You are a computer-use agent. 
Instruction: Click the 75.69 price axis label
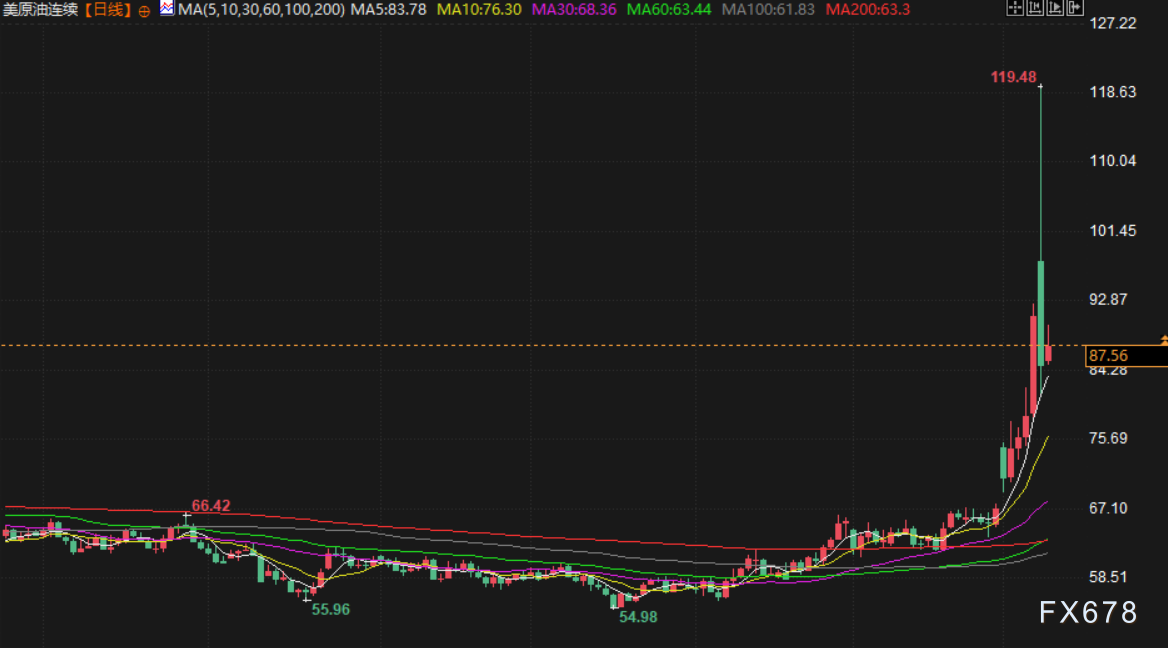pyautogui.click(x=1108, y=438)
